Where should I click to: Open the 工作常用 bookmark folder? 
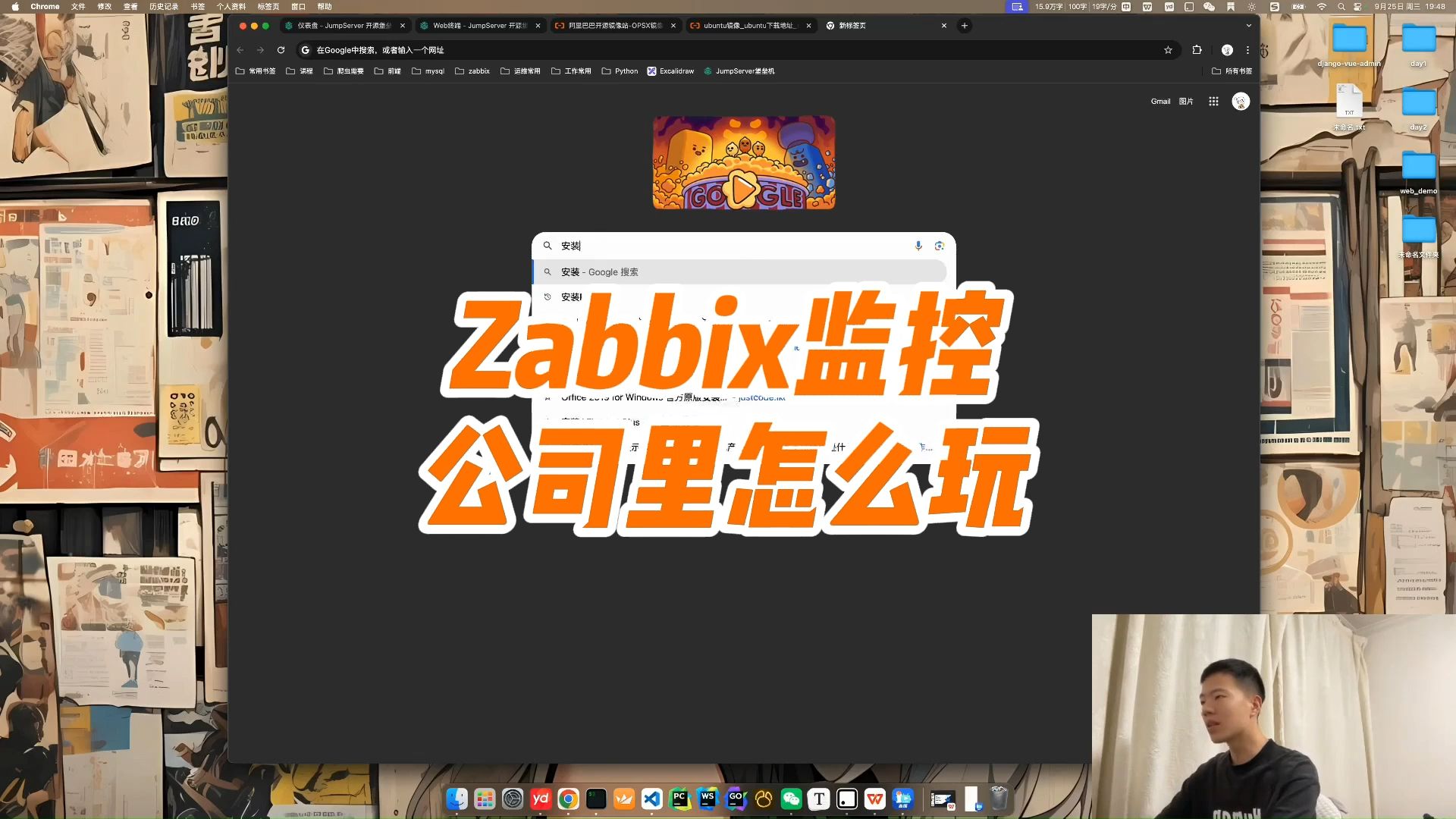coord(571,71)
